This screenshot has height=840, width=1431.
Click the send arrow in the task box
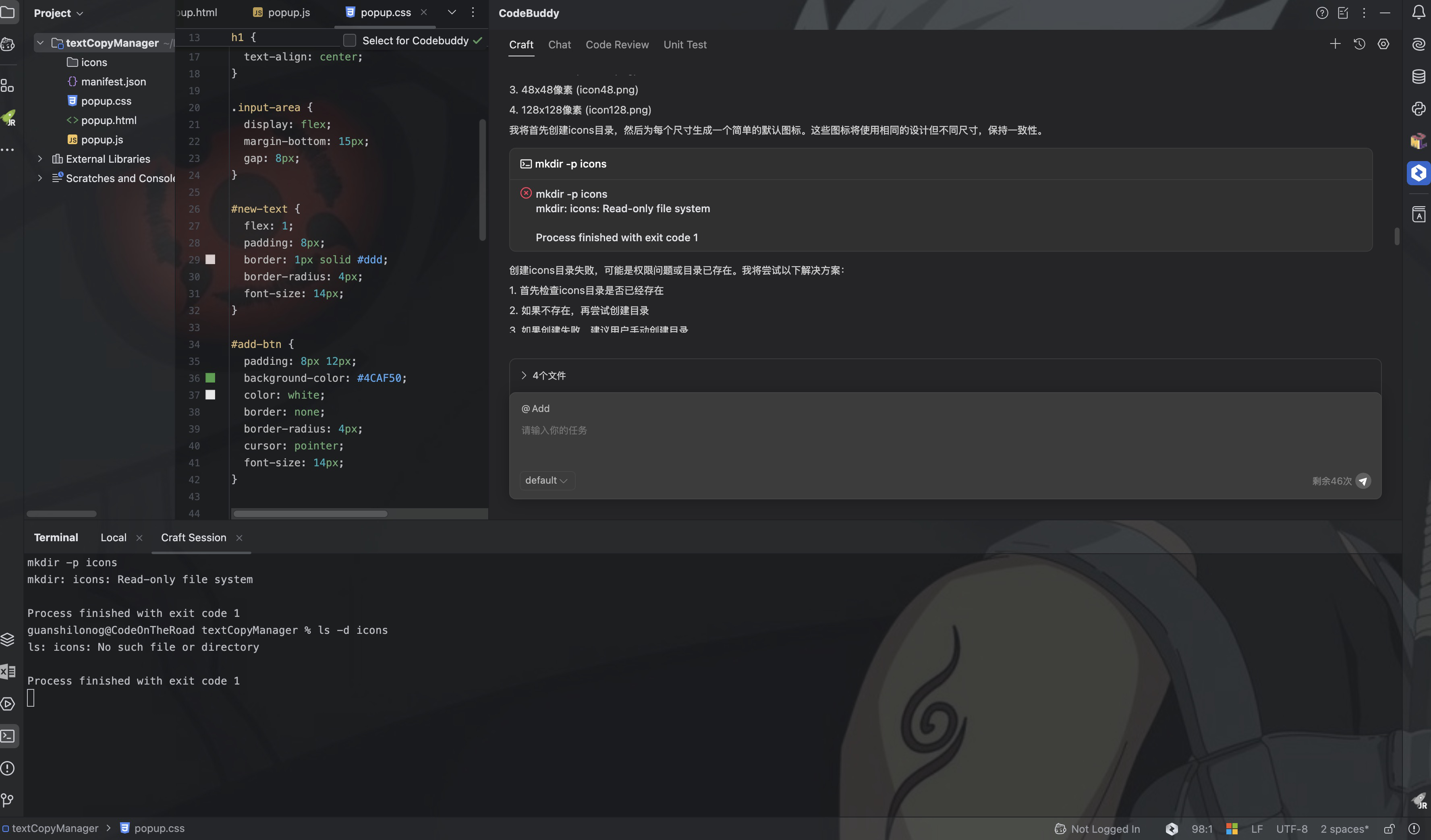click(x=1363, y=481)
